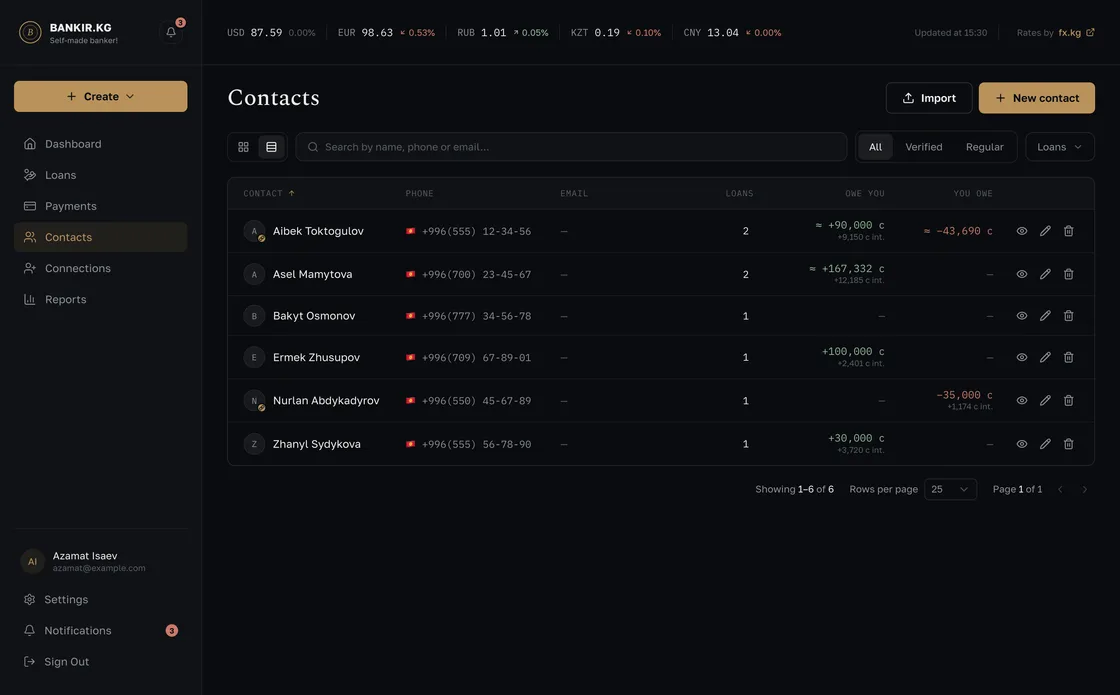The image size is (1120, 695).
Task: Click the KZT 0.19 rate
Action: coord(615,32)
